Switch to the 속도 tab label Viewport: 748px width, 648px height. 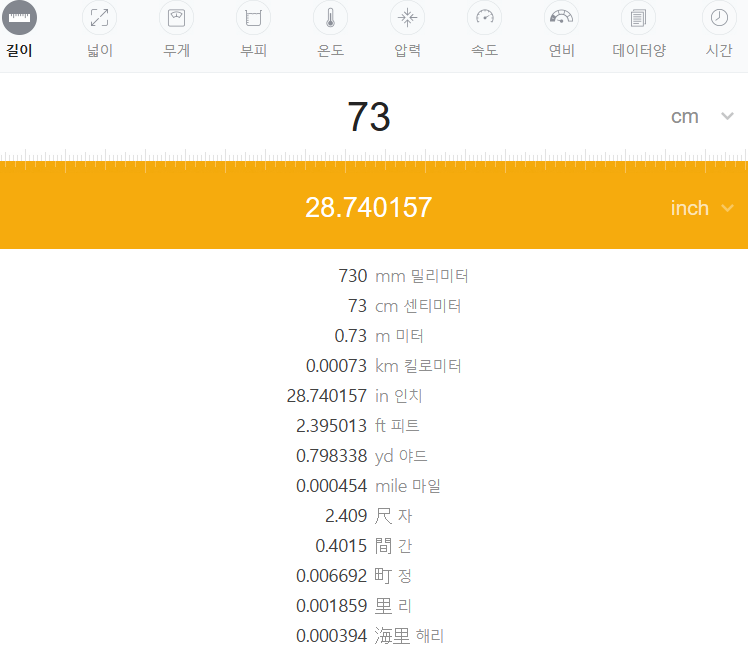[485, 50]
